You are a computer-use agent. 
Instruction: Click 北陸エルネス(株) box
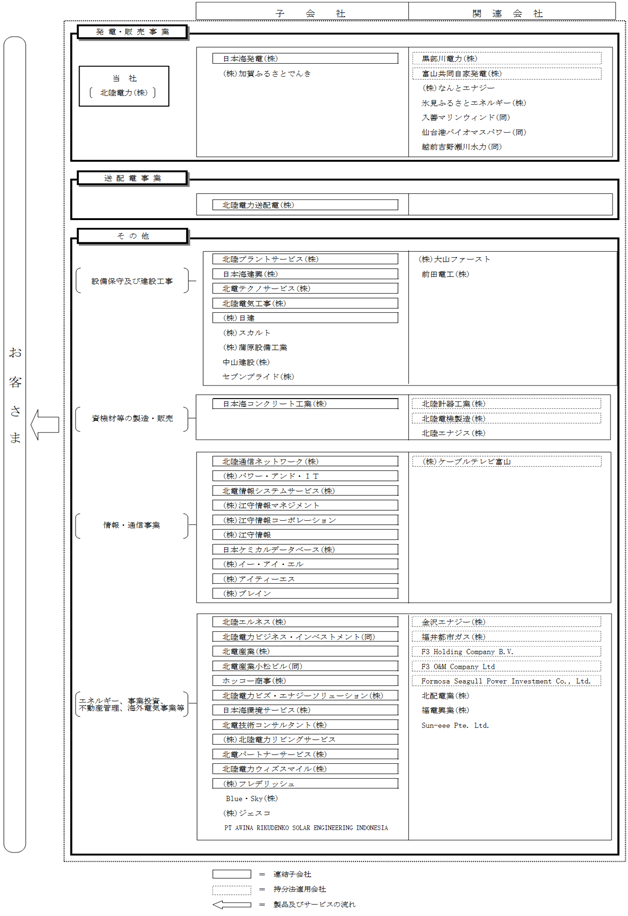(305, 622)
